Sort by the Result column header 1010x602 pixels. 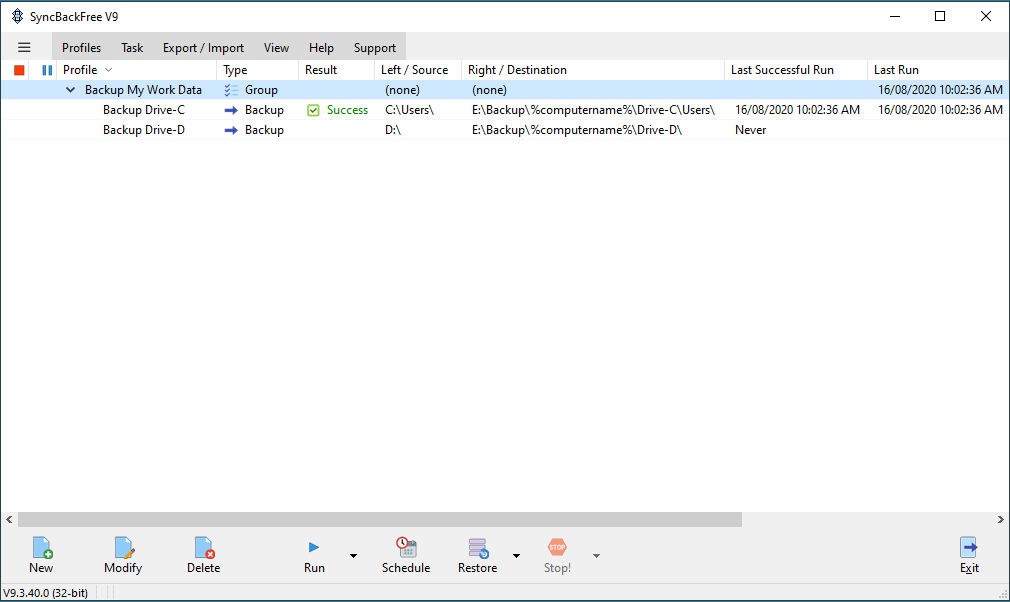(x=321, y=70)
